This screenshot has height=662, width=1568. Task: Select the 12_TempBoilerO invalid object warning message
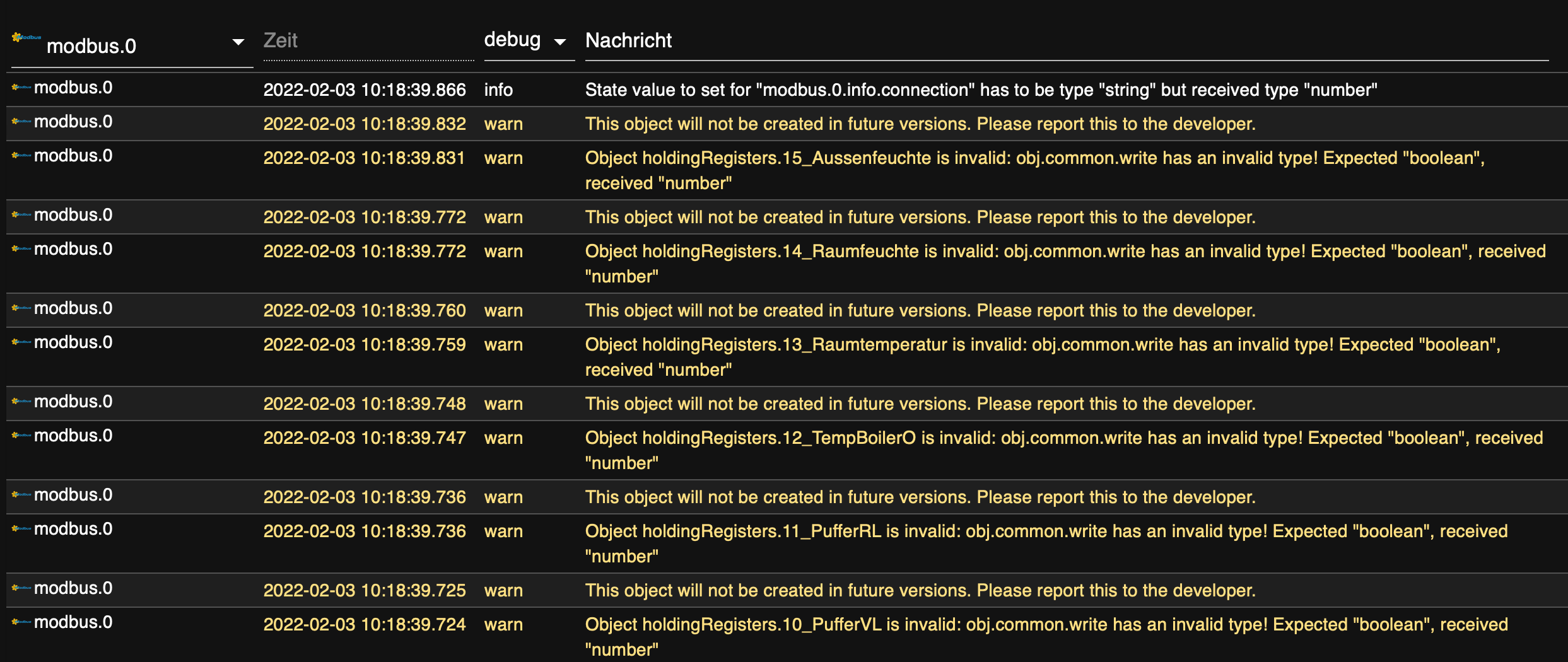1063,450
